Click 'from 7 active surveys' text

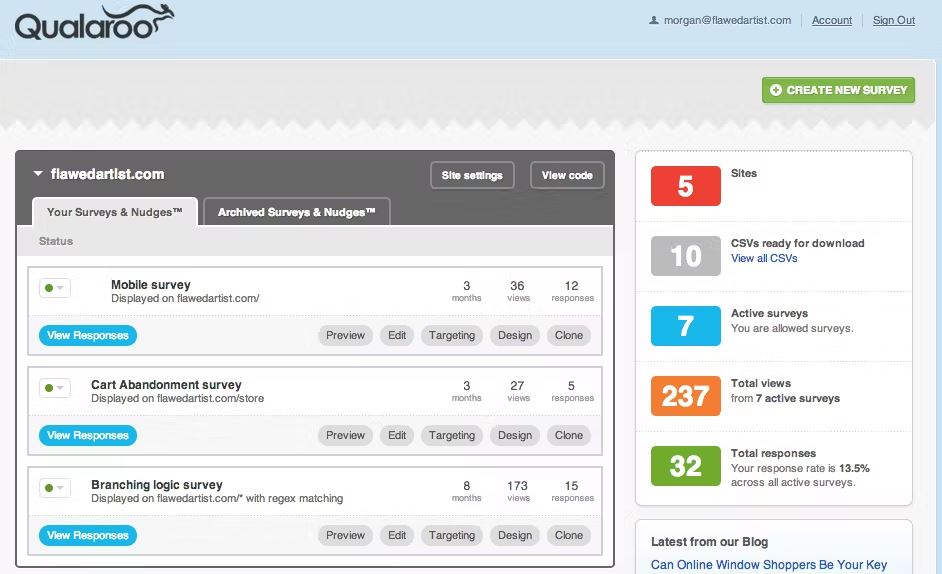785,398
